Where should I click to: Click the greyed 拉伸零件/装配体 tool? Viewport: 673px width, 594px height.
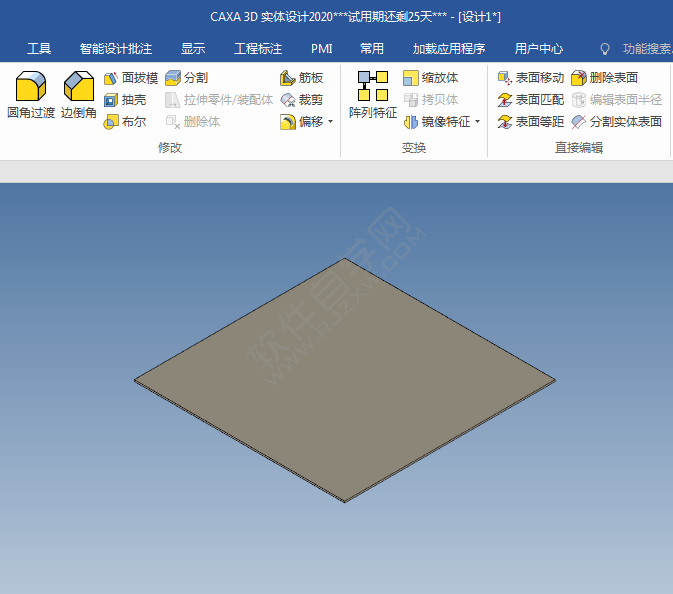coord(219,100)
